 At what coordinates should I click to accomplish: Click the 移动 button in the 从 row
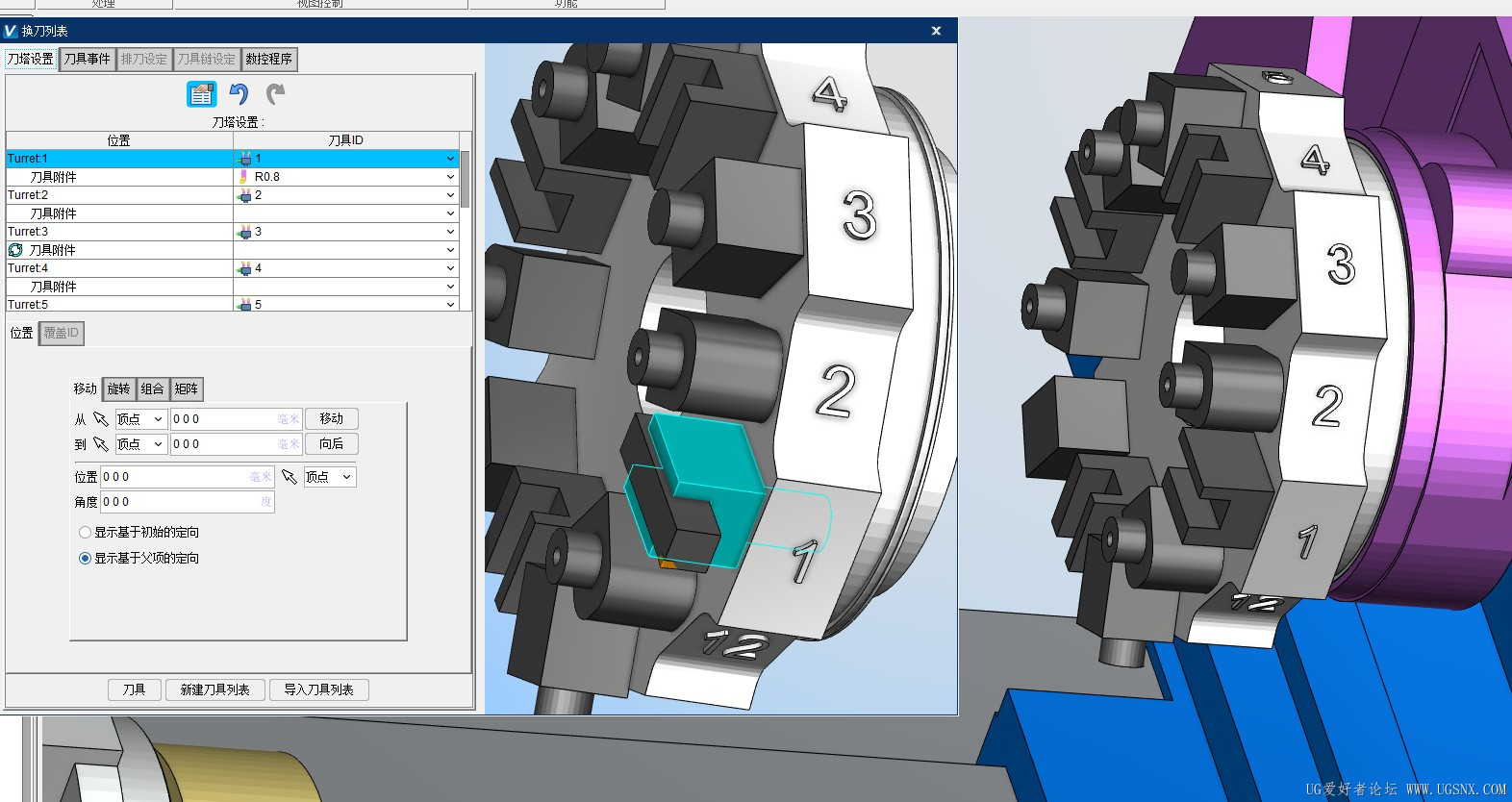click(332, 419)
